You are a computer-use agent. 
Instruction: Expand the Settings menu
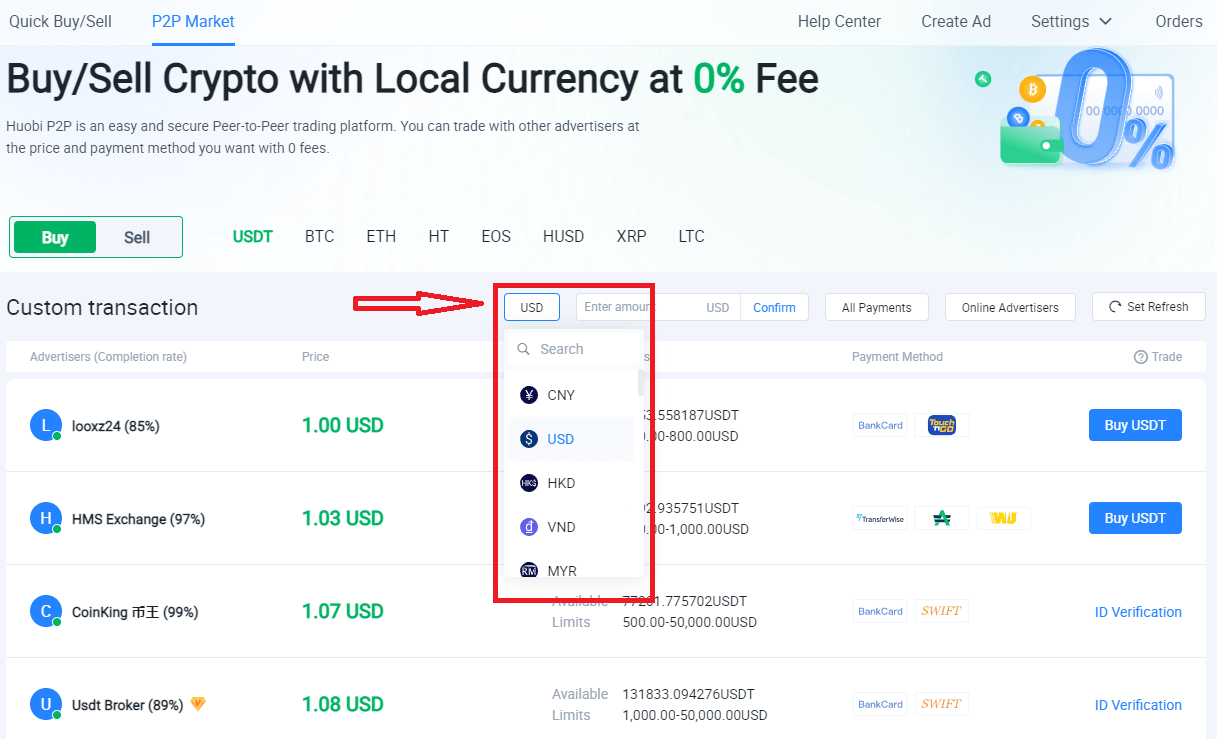click(1072, 21)
